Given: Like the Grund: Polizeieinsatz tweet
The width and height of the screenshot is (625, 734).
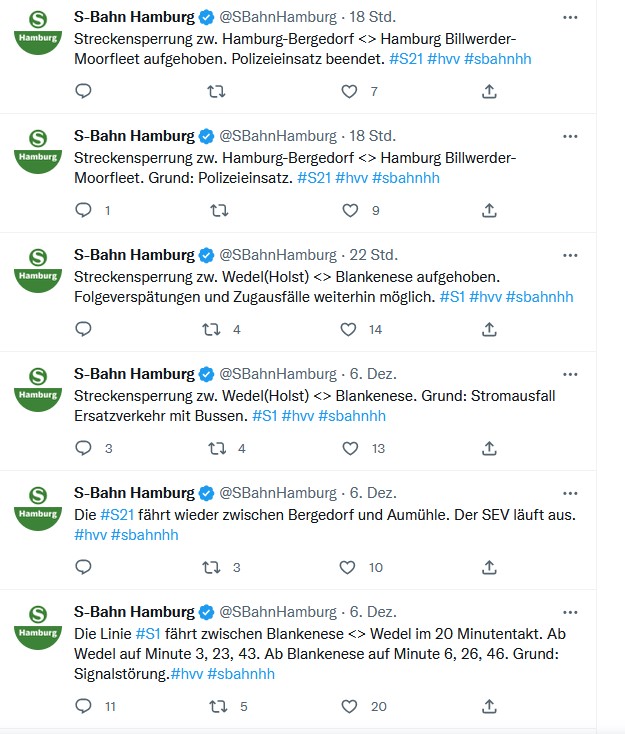Looking at the screenshot, I should tap(349, 210).
